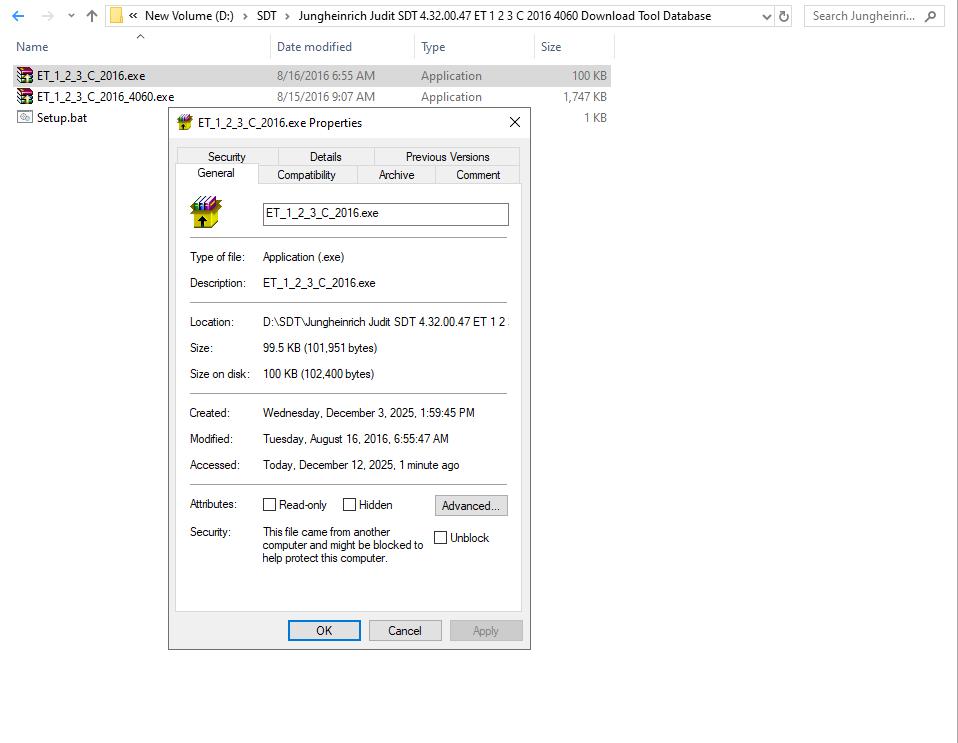Select the General tab
This screenshot has width=958, height=743.
click(216, 173)
